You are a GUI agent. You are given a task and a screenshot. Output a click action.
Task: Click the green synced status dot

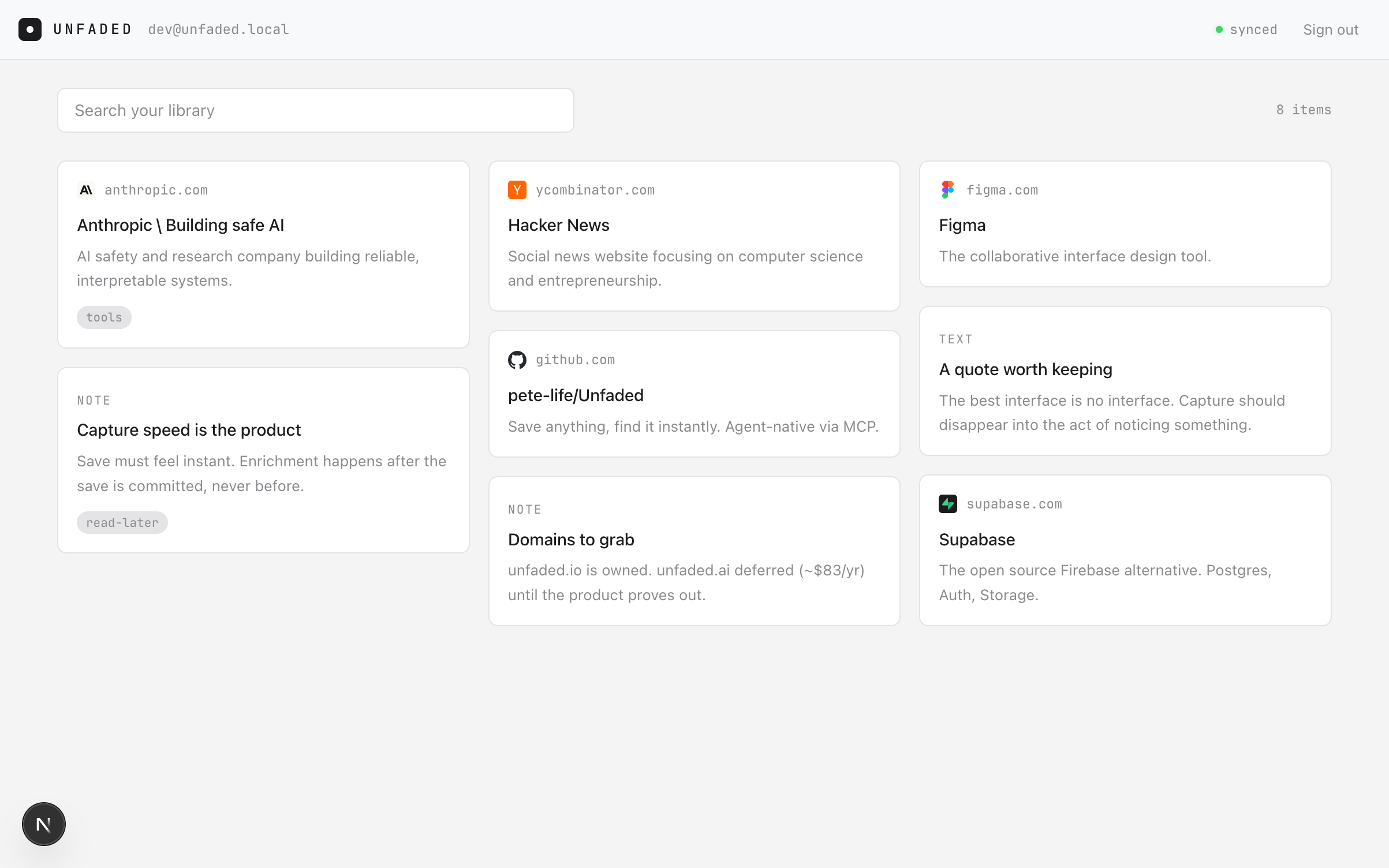[x=1219, y=29]
